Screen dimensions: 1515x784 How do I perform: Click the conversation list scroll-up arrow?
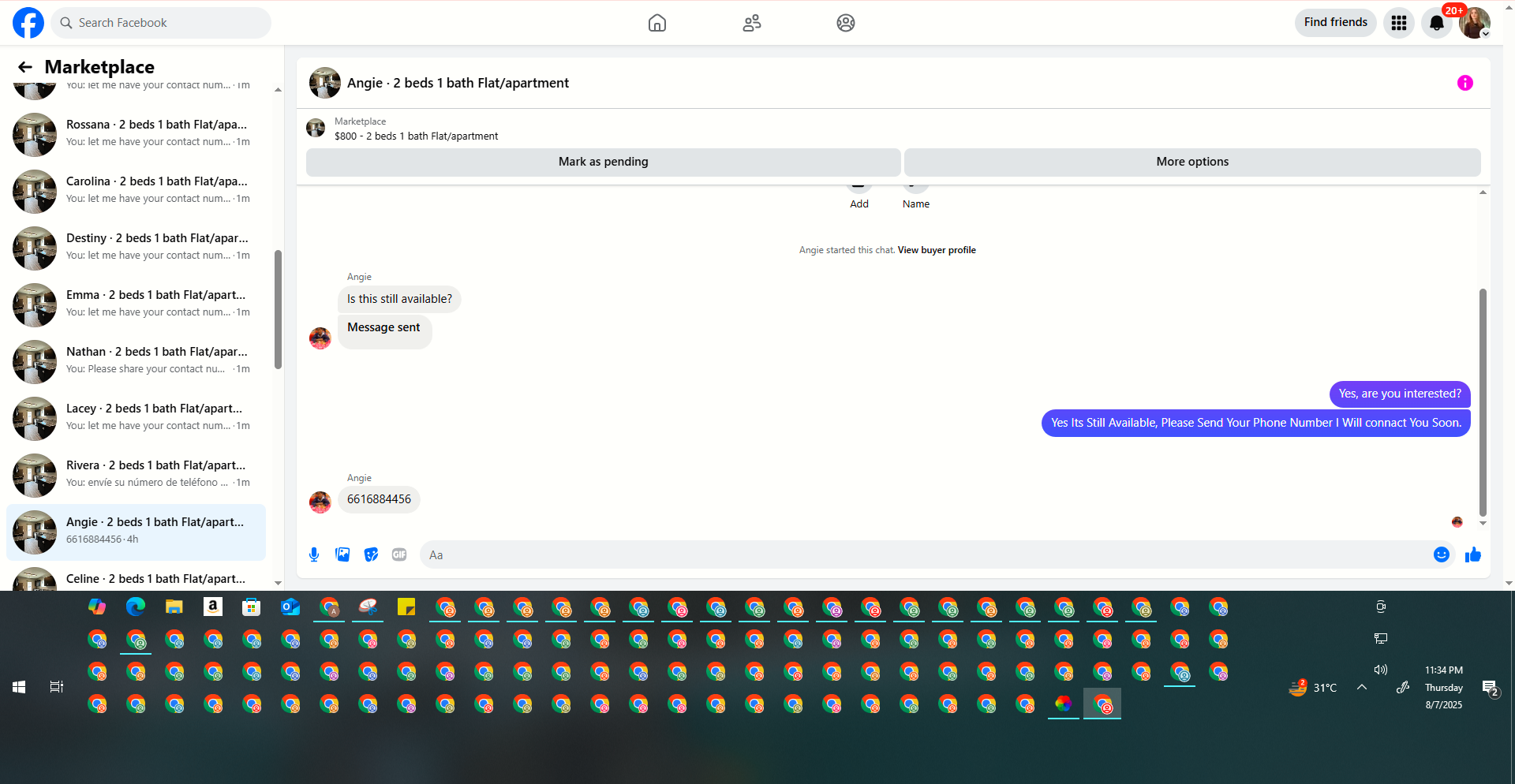(x=278, y=90)
